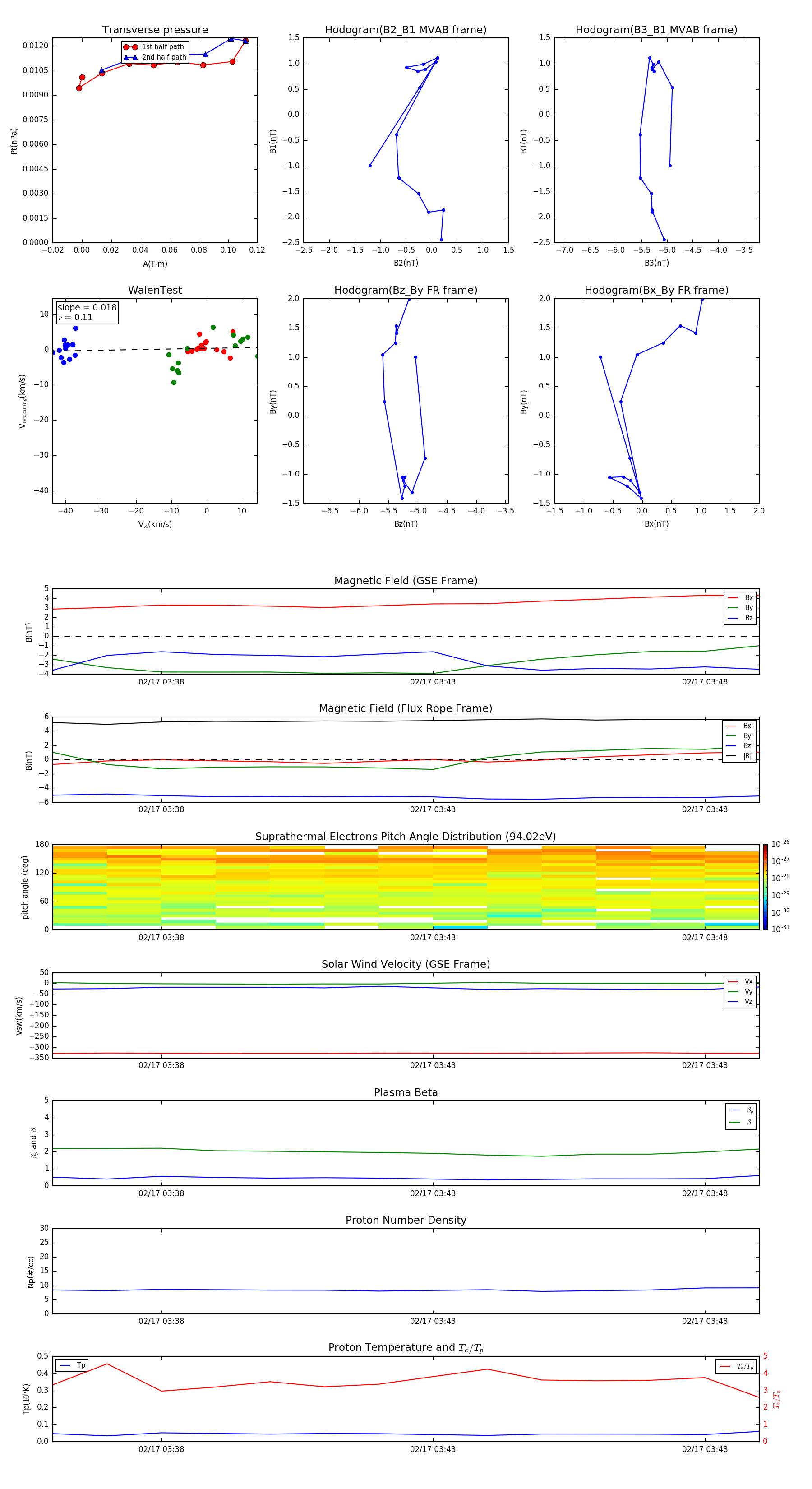The image size is (812, 1489).
Task: Click the Hodogram(B3_B1 MVAB frame) title
Action: 656,30
